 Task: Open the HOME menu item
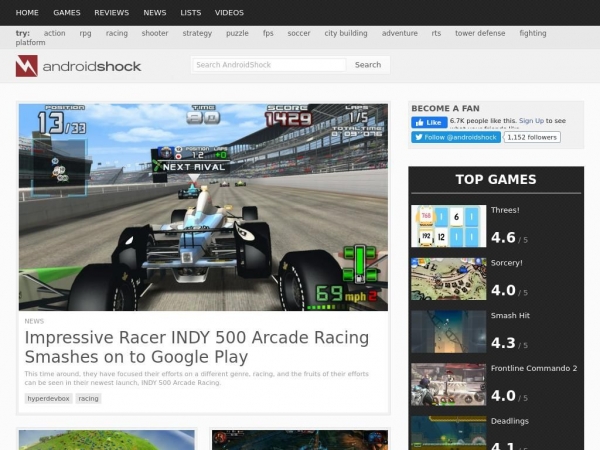pyautogui.click(x=27, y=13)
